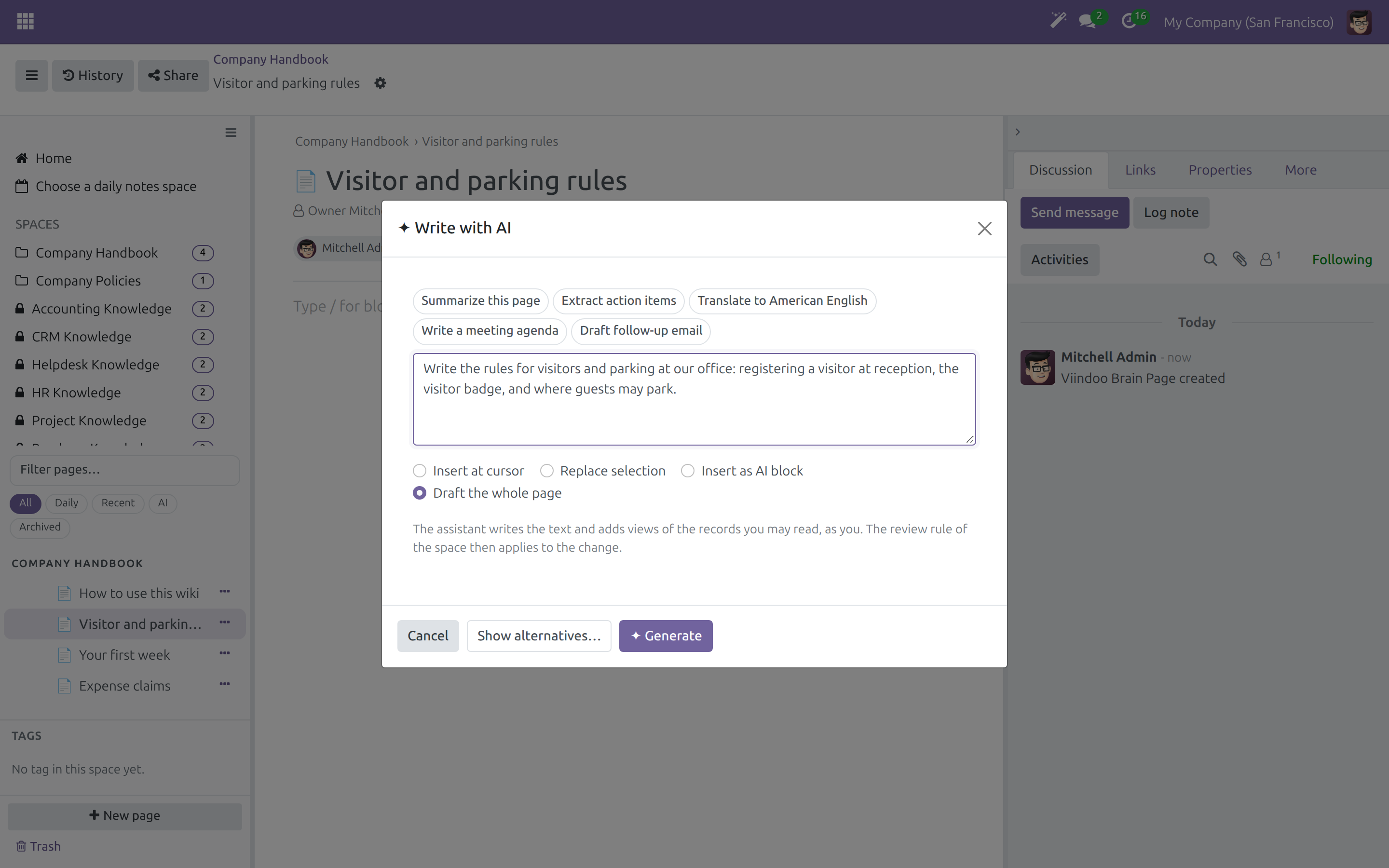Switch to the Properties tab
The image size is (1389, 868).
(x=1220, y=170)
